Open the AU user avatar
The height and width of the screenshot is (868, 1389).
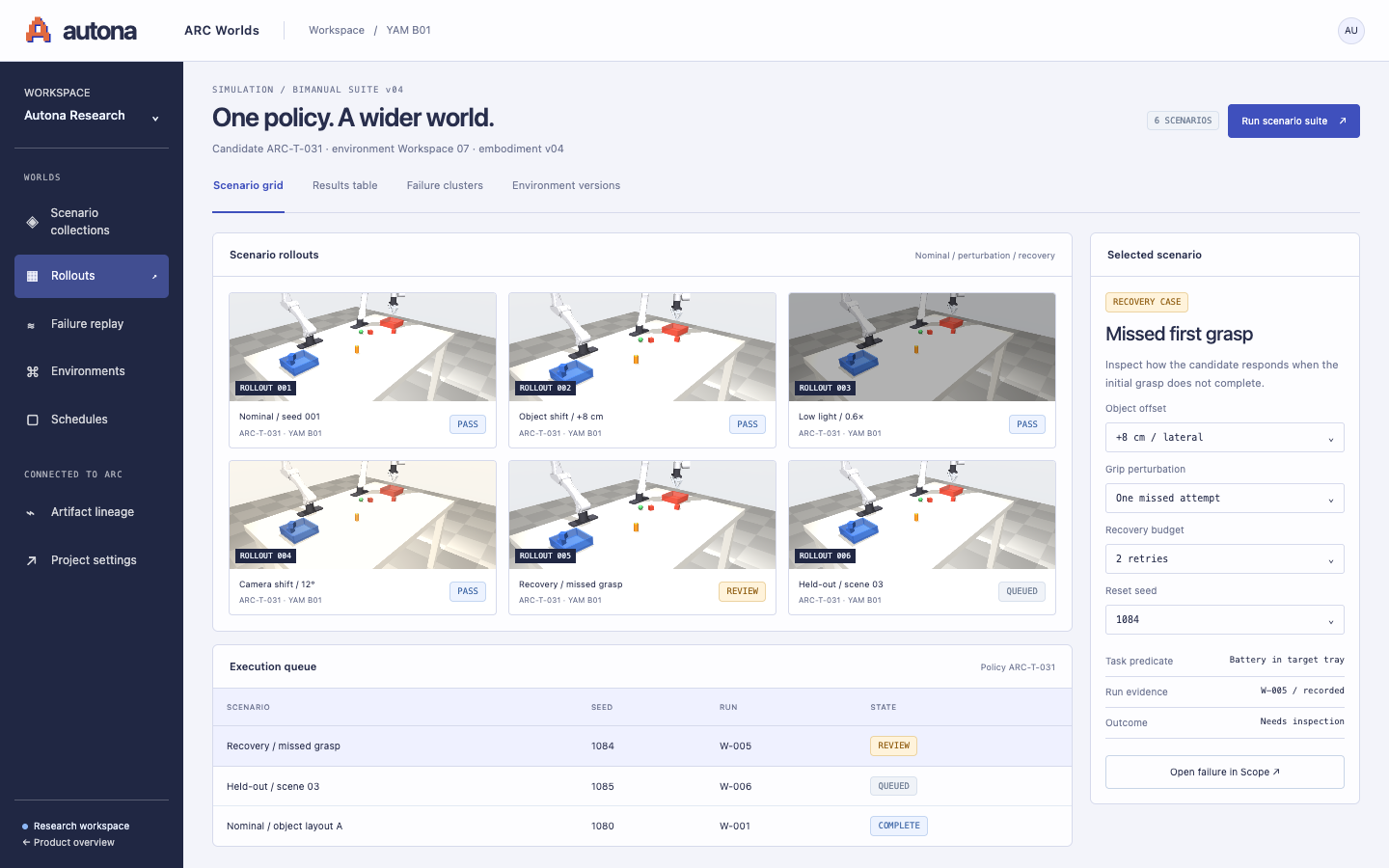[x=1350, y=31]
